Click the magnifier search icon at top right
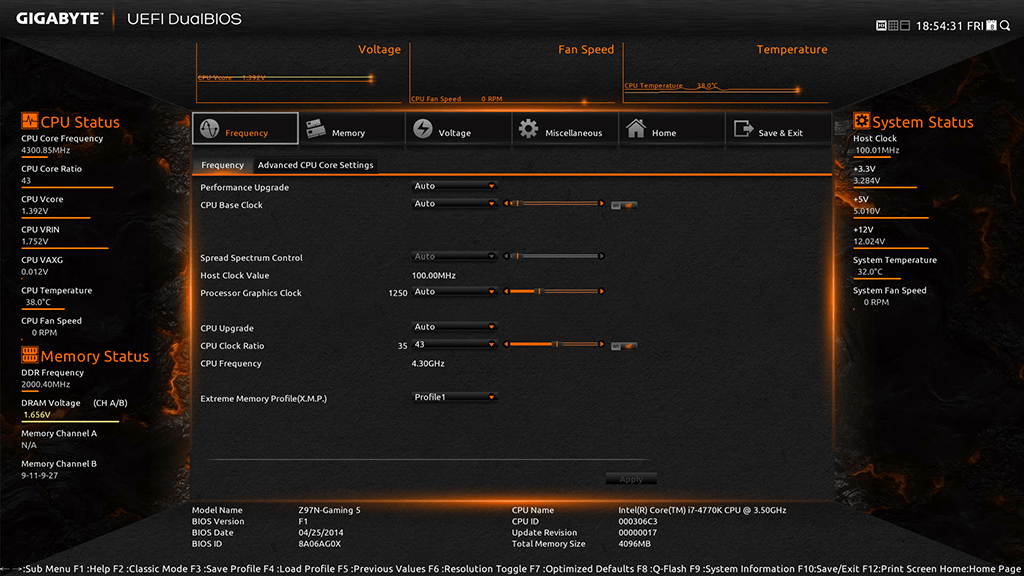Image resolution: width=1024 pixels, height=576 pixels. tap(1005, 25)
